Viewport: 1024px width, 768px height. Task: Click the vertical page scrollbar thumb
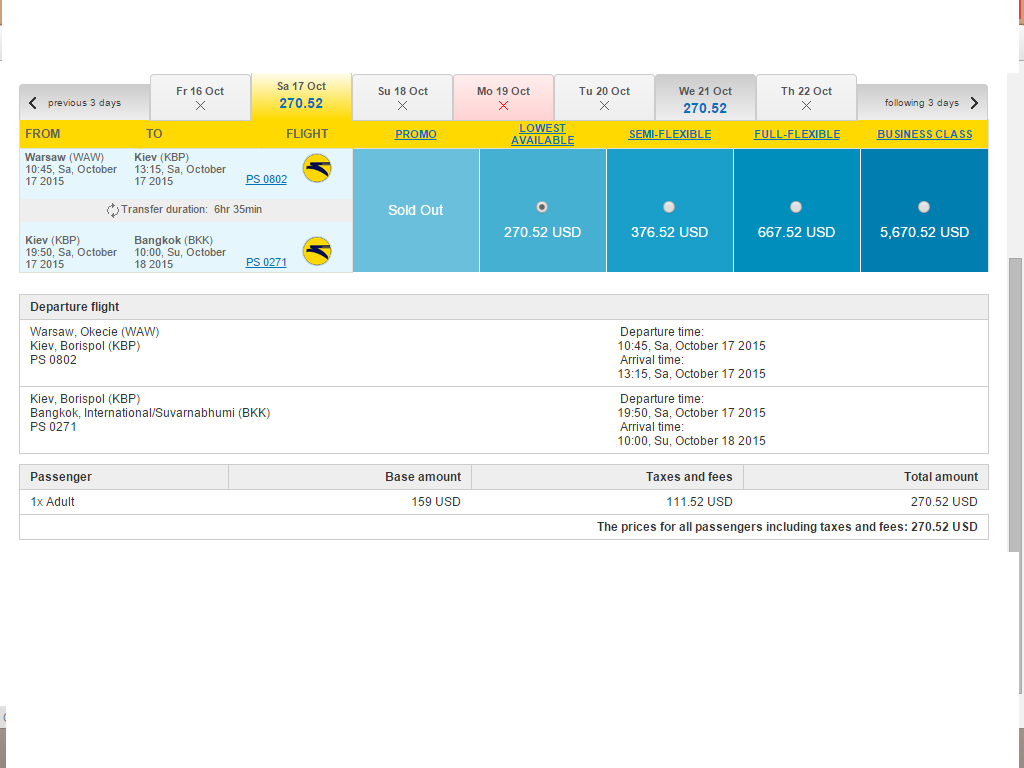[1016, 405]
